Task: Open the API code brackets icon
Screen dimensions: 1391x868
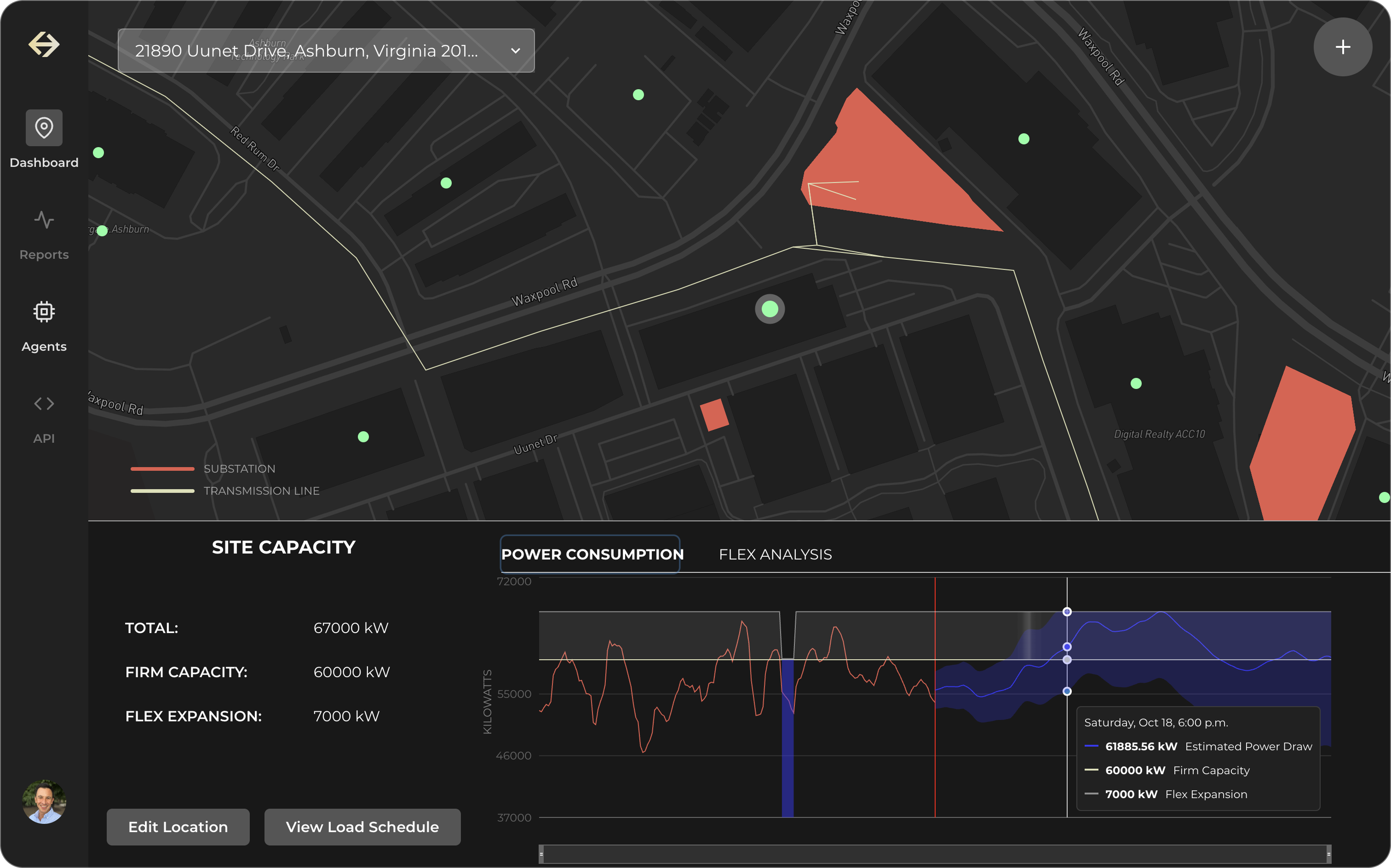Action: [44, 404]
